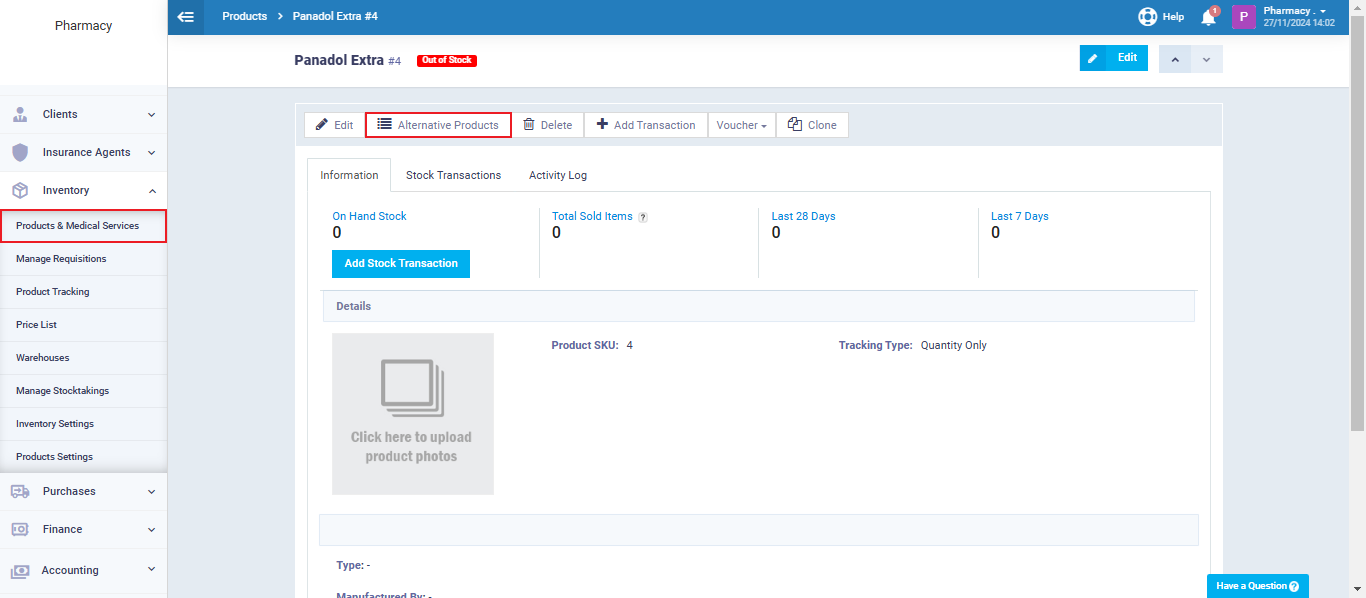The width and height of the screenshot is (1366, 598).
Task: Open Manage Stocktakings
Action: click(83, 391)
